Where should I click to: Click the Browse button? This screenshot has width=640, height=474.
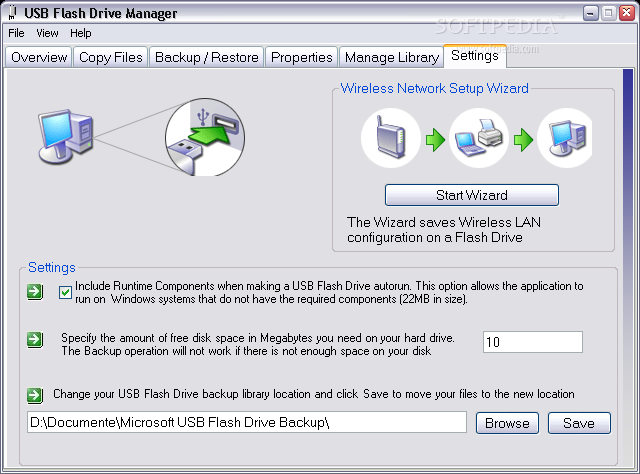(507, 423)
